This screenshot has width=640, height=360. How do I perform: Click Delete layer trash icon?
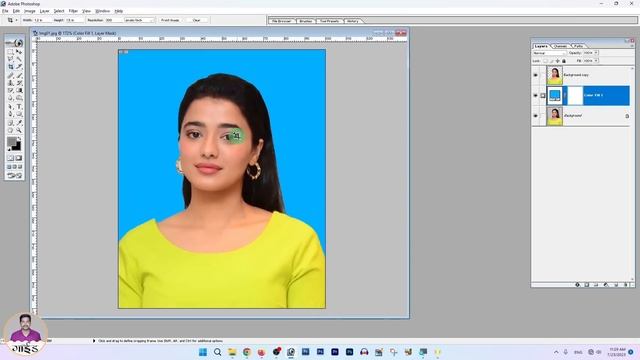pos(626,284)
